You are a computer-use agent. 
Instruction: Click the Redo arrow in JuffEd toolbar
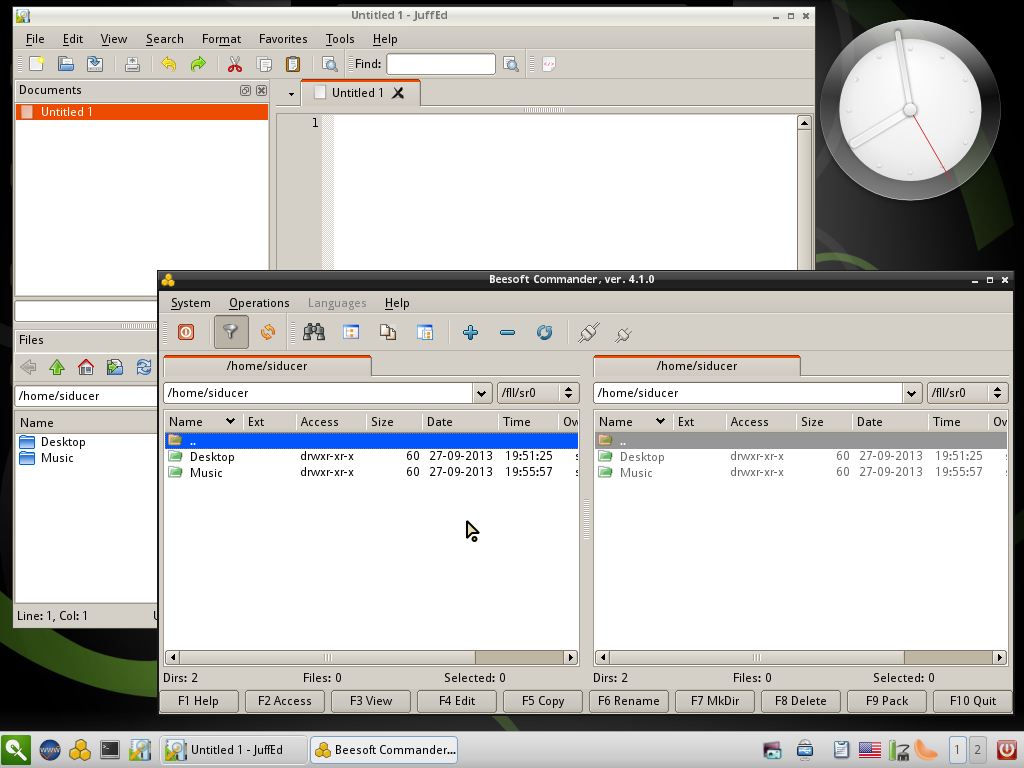[x=198, y=63]
